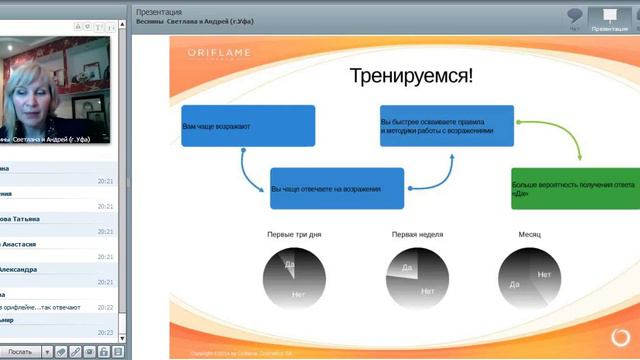Viewport: 640px width, 360px height.
Task: Click the Послать send button
Action: click(x=20, y=351)
